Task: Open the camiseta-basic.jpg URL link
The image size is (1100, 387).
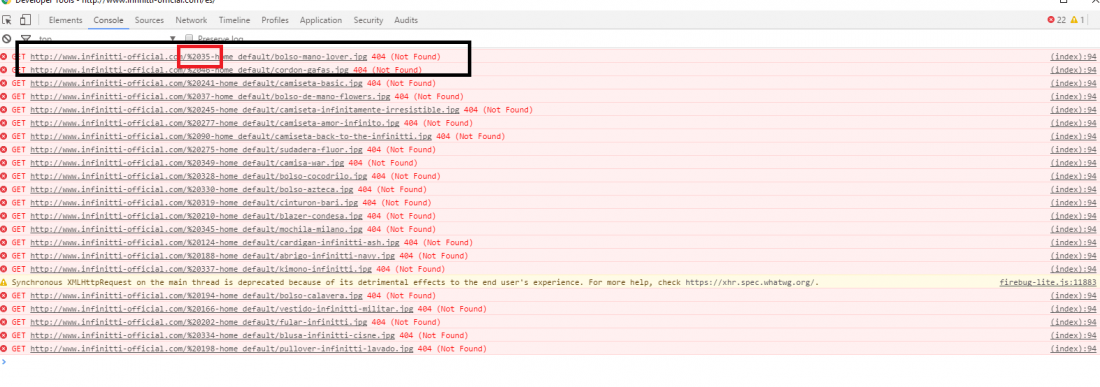Action: [196, 83]
